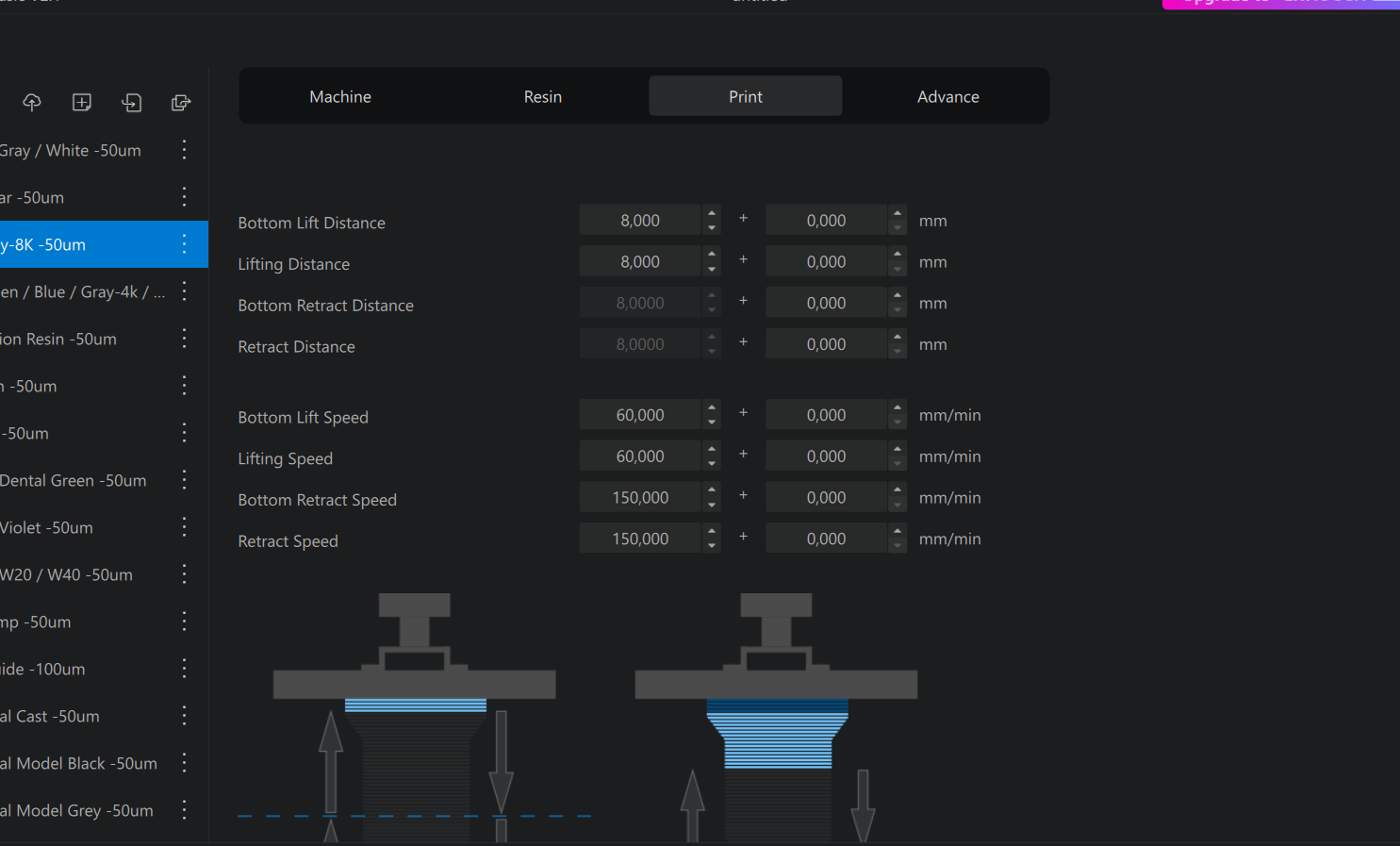Viewport: 1400px width, 846px height.
Task: Open the three-dot menu for W20 / W40 -50um
Action: pos(184,574)
